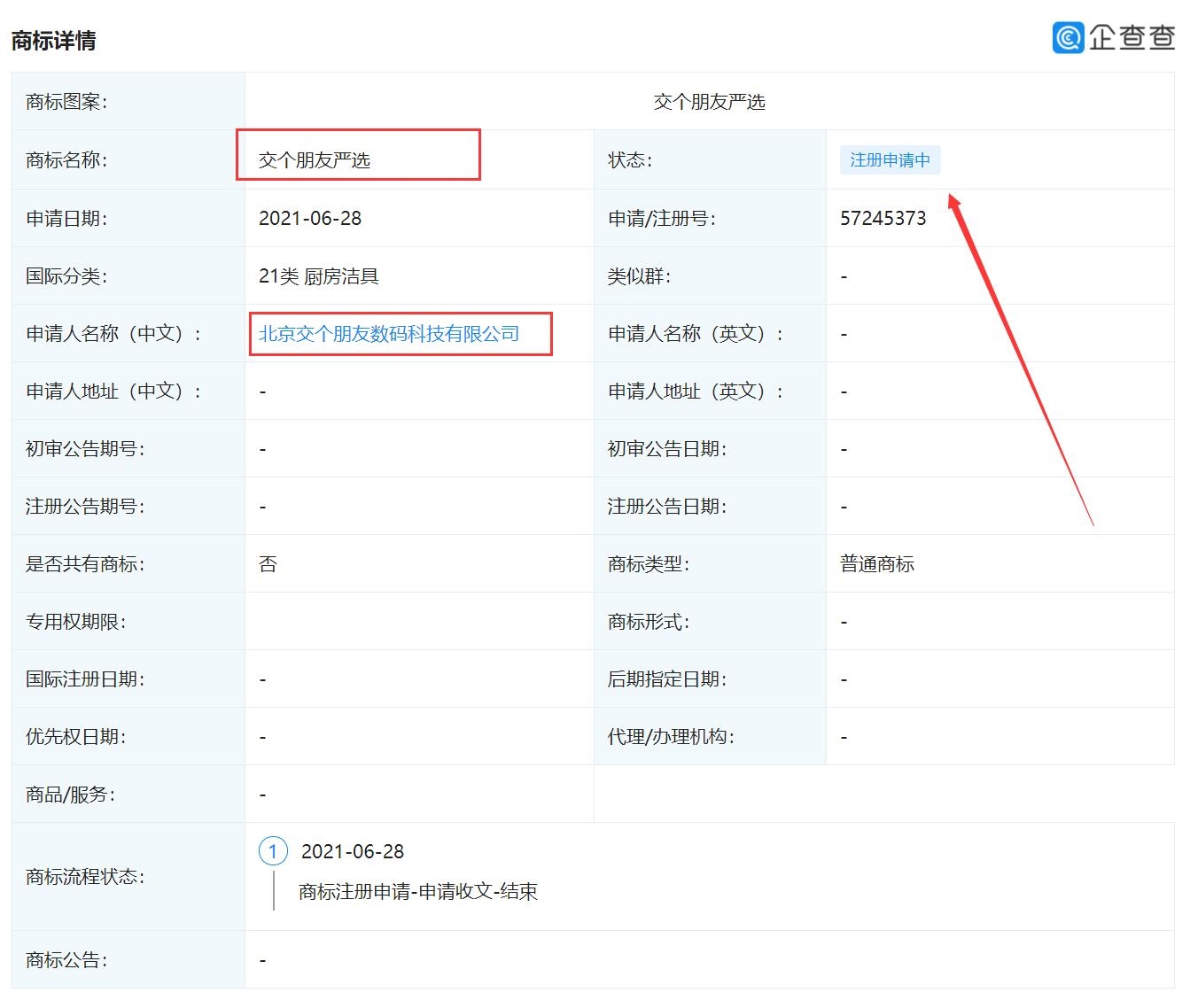Viewport: 1190px width, 1008px height.
Task: Click the 普通商标 trademark type value
Action: 877,564
